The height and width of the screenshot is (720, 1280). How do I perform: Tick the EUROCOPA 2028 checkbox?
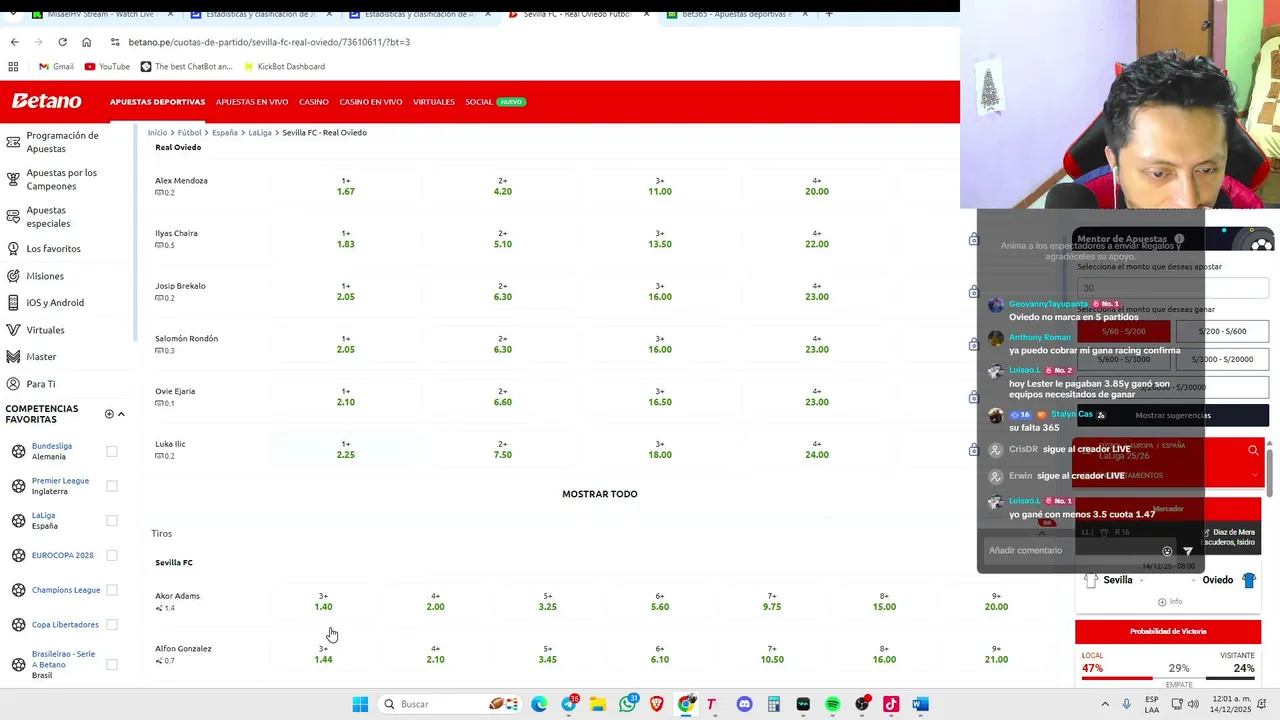coord(112,555)
